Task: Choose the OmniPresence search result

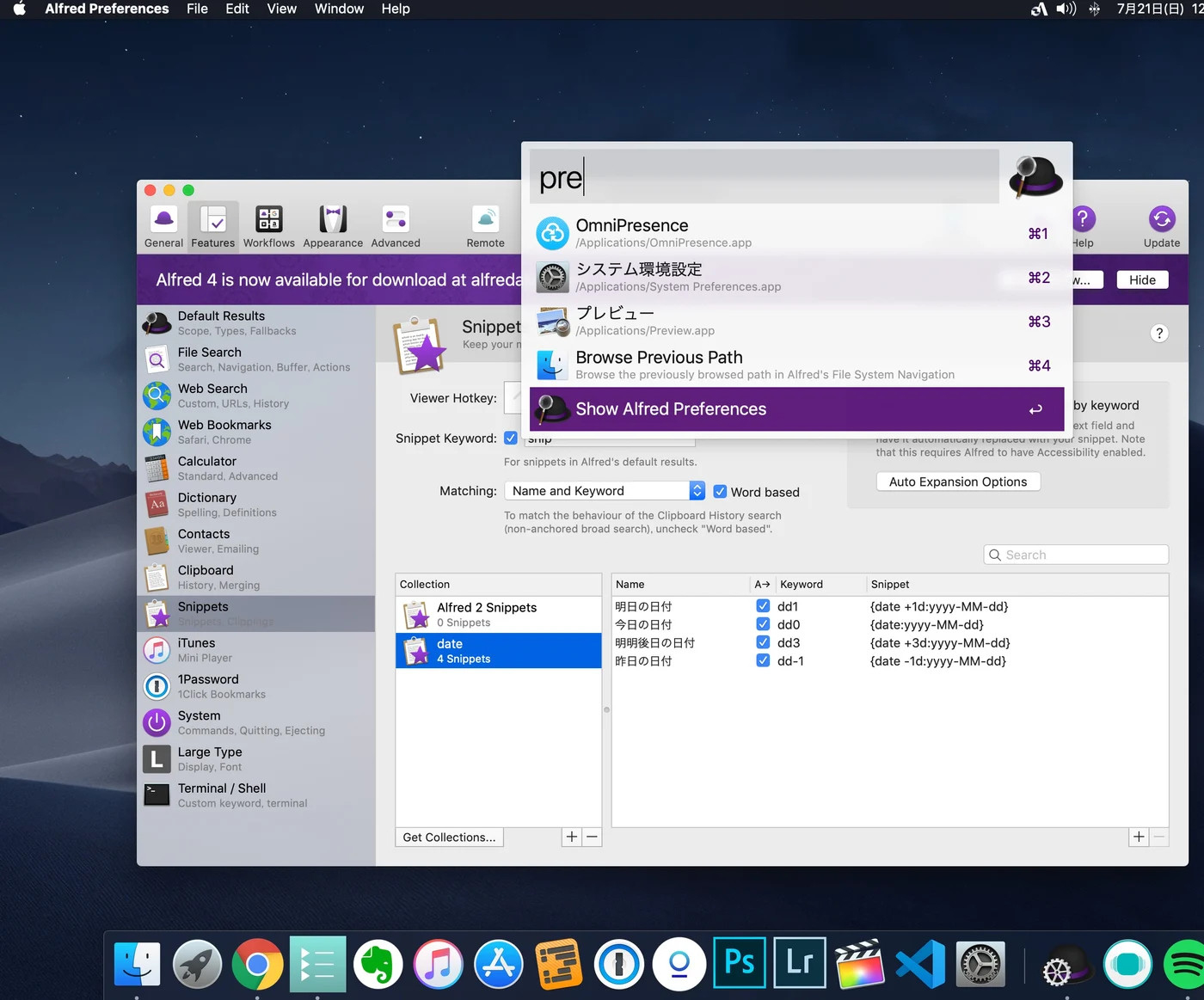Action: pyautogui.click(x=796, y=233)
